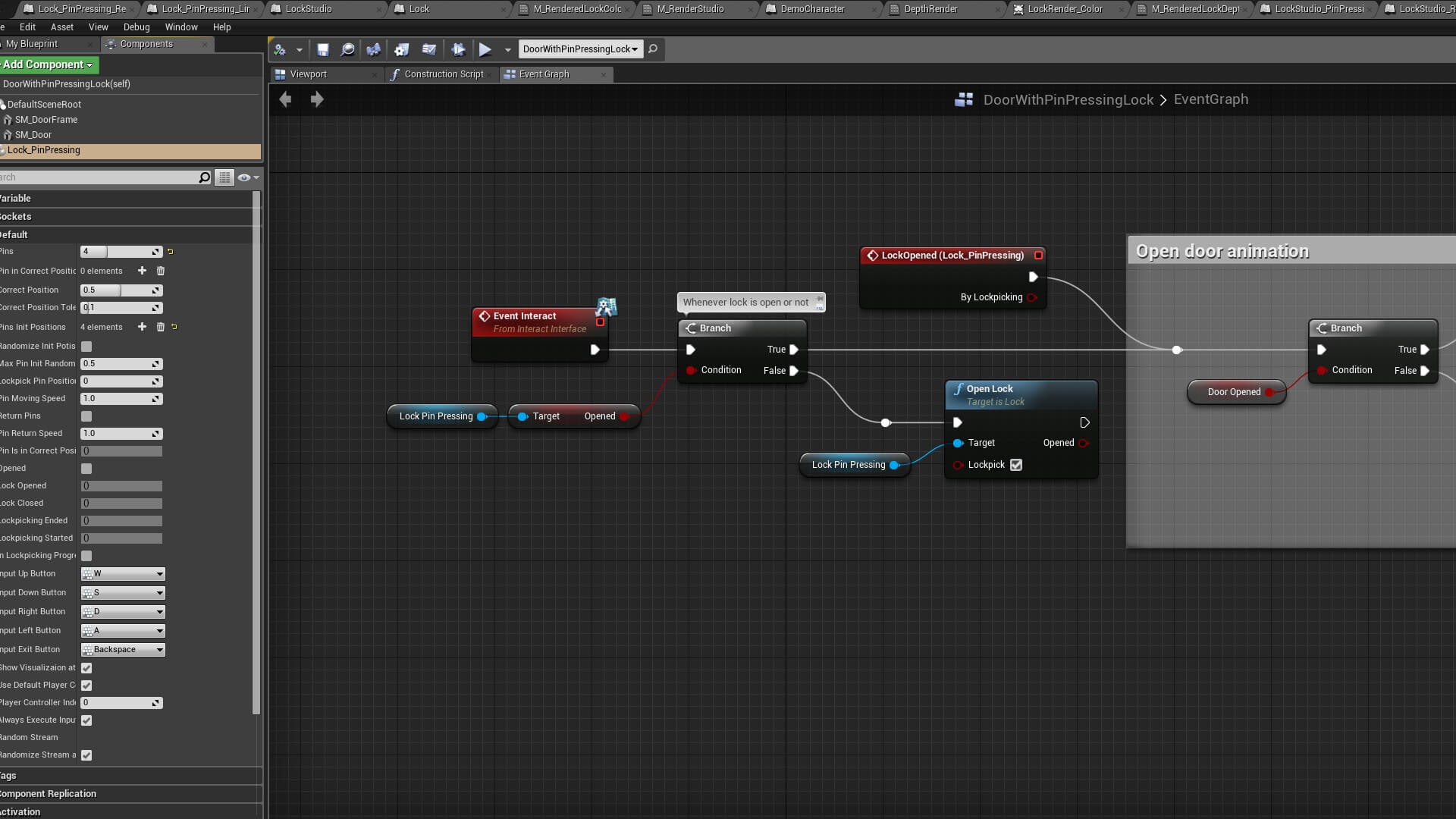The width and height of the screenshot is (1456, 819).
Task: Uncheck Lockpick on Open Lock node
Action: click(1016, 465)
